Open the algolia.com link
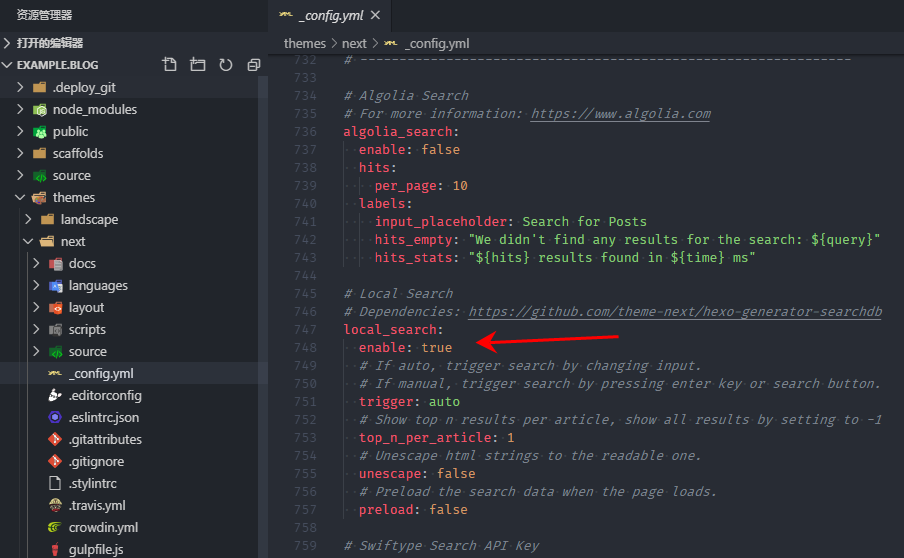The image size is (904, 558). point(620,114)
